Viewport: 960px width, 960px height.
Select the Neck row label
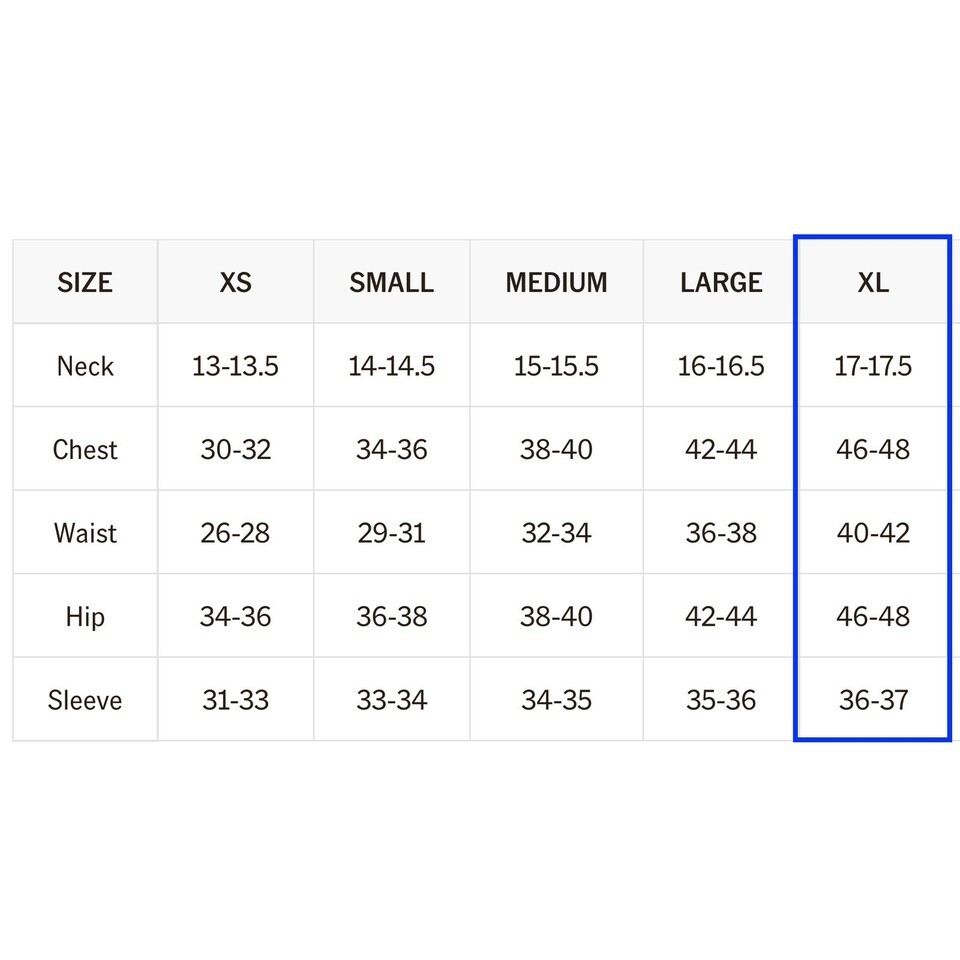click(85, 366)
